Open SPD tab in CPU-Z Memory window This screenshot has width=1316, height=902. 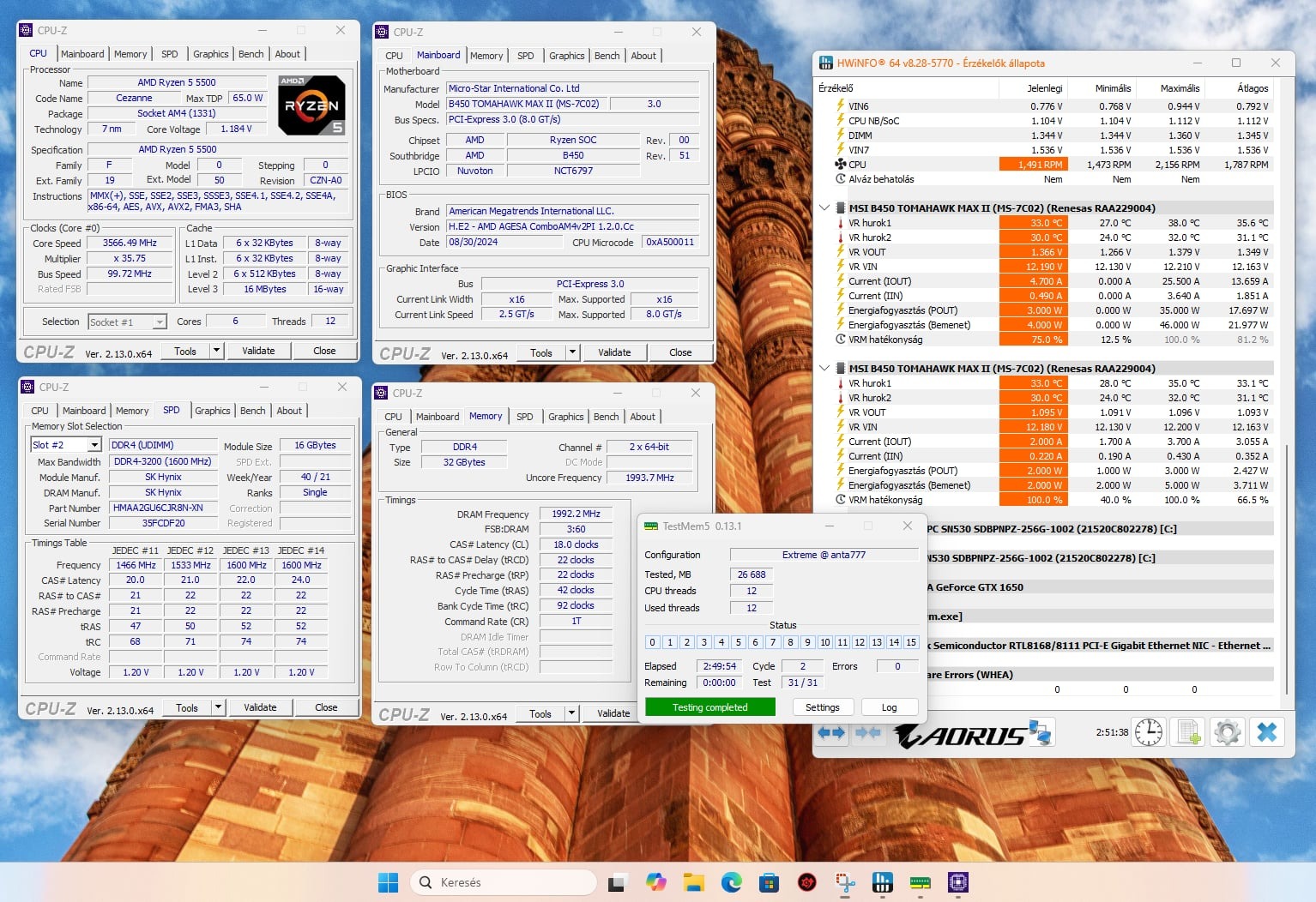(x=525, y=417)
